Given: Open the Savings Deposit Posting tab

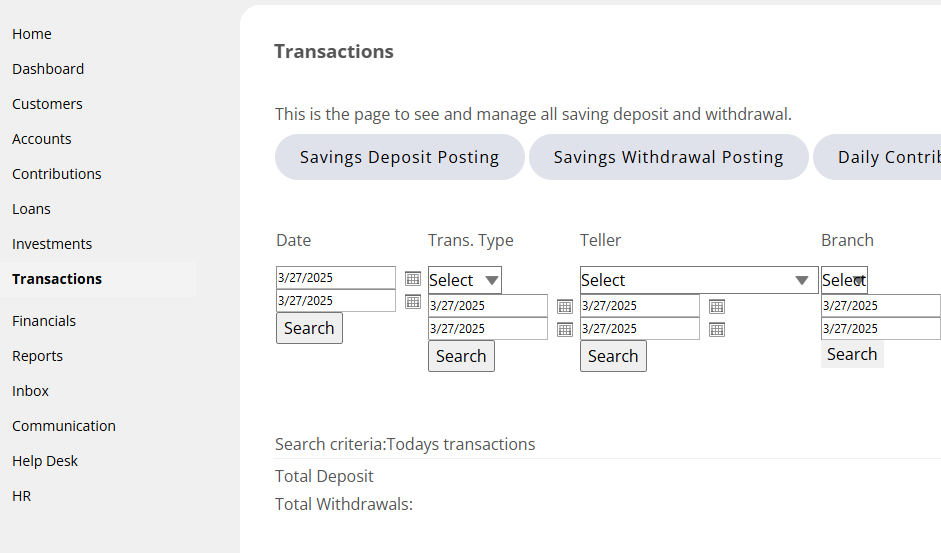Looking at the screenshot, I should click(x=399, y=157).
